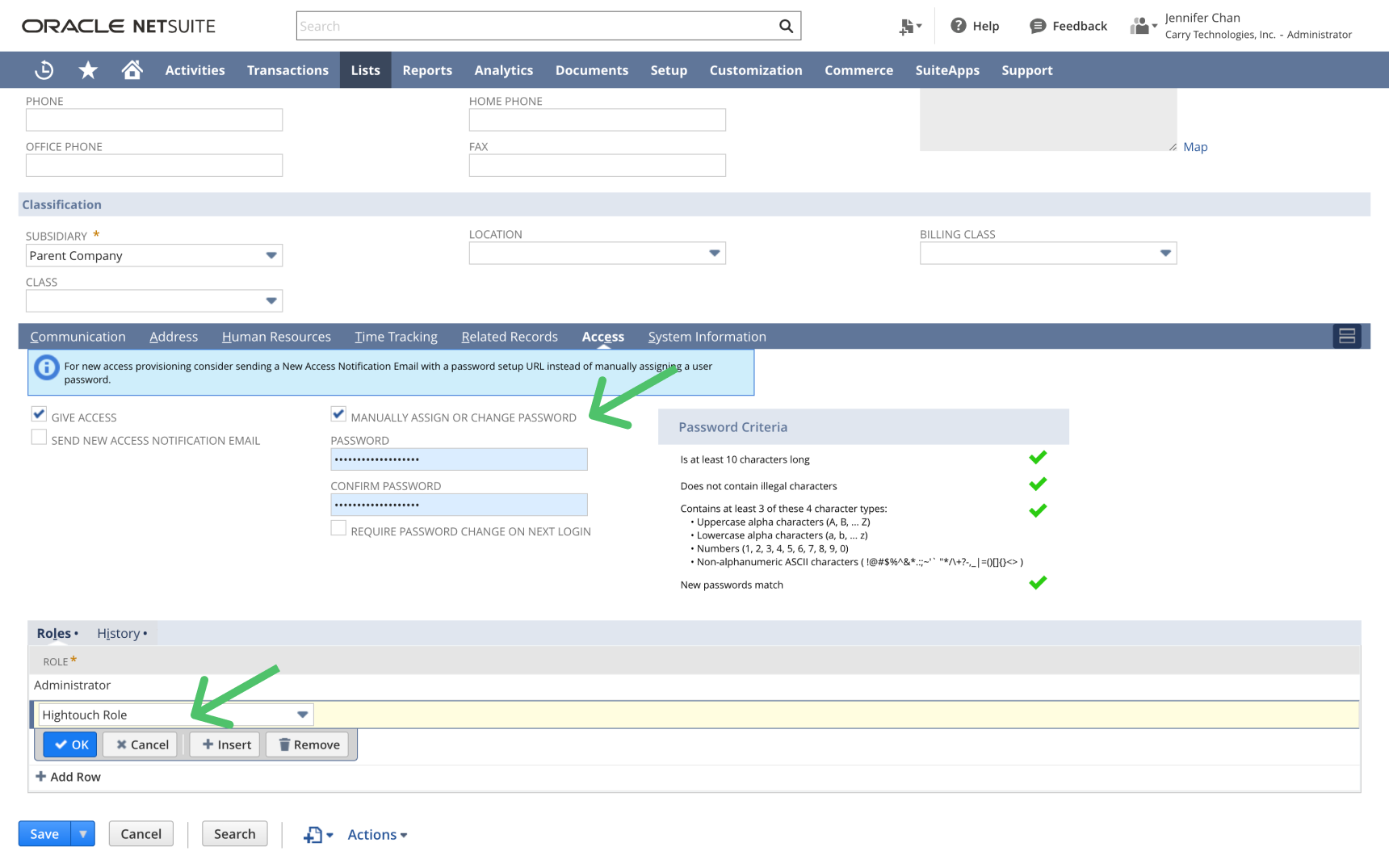Open the Setup menu
This screenshot has height=868, width=1389.
pos(669,70)
